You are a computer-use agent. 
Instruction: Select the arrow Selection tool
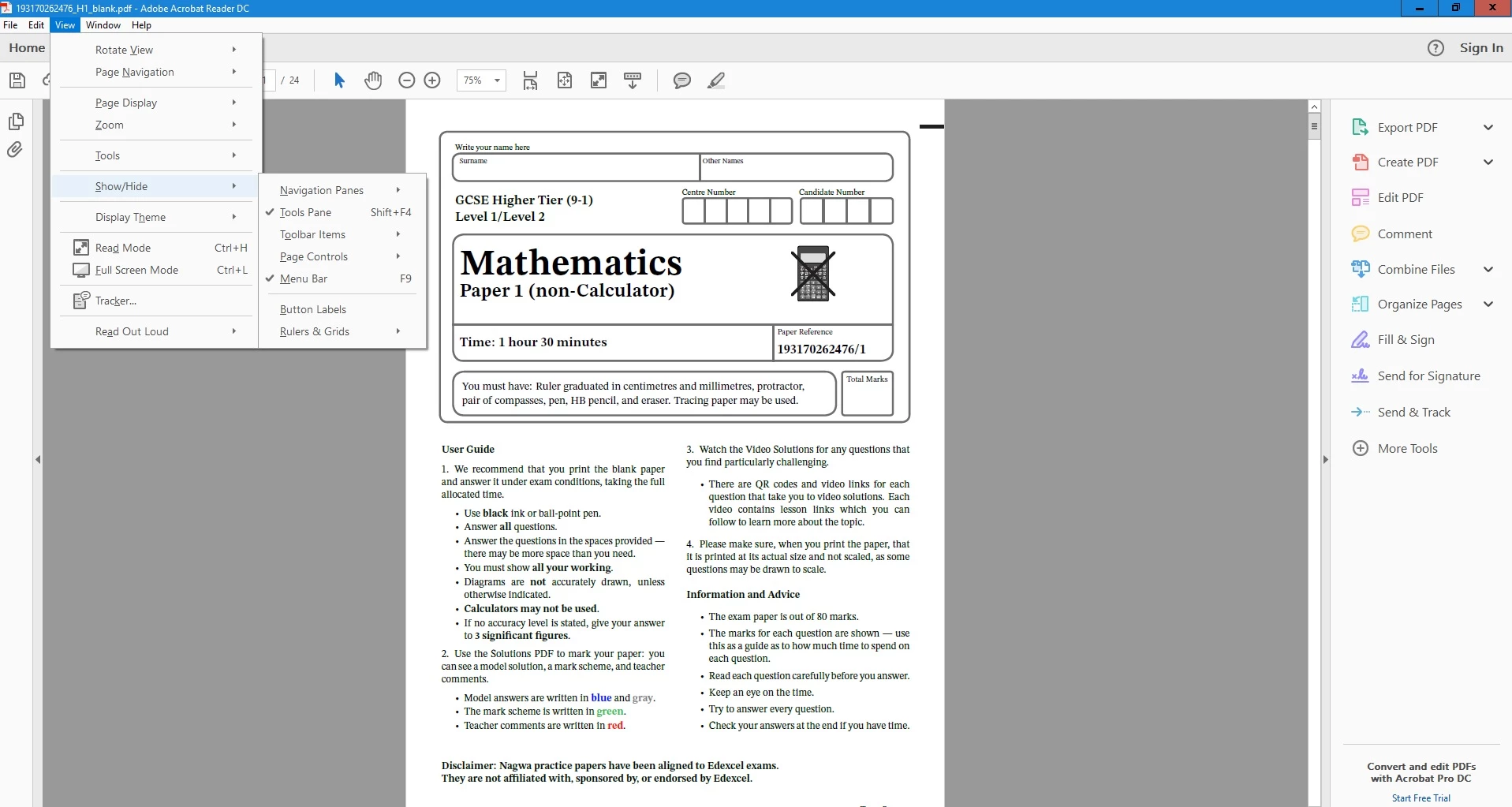[339, 80]
